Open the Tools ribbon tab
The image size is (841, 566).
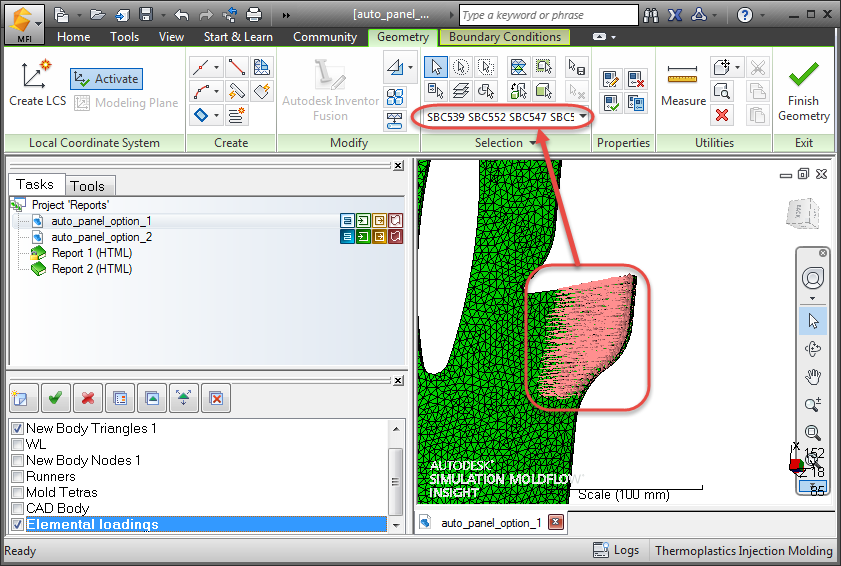coord(124,37)
